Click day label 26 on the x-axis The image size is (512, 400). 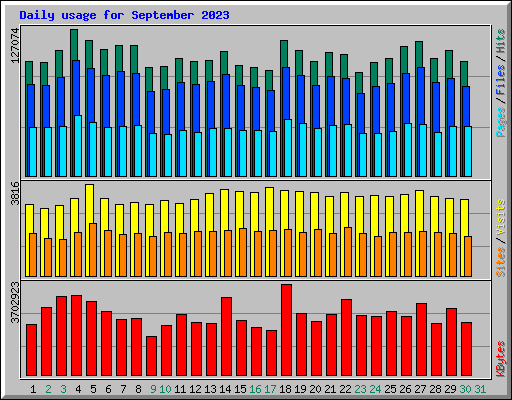point(405,389)
